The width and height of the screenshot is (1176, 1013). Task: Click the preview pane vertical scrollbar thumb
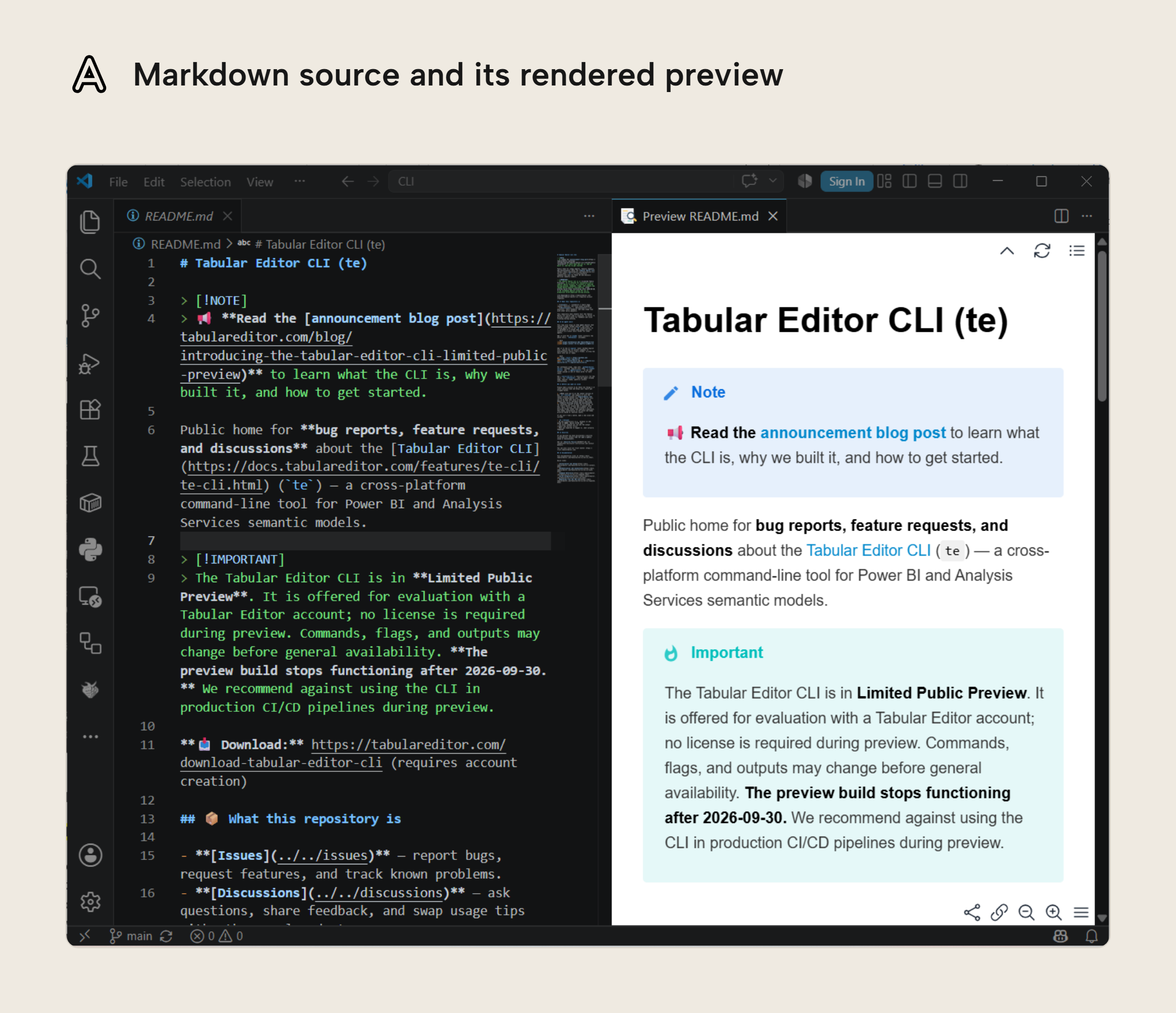coord(1101,326)
